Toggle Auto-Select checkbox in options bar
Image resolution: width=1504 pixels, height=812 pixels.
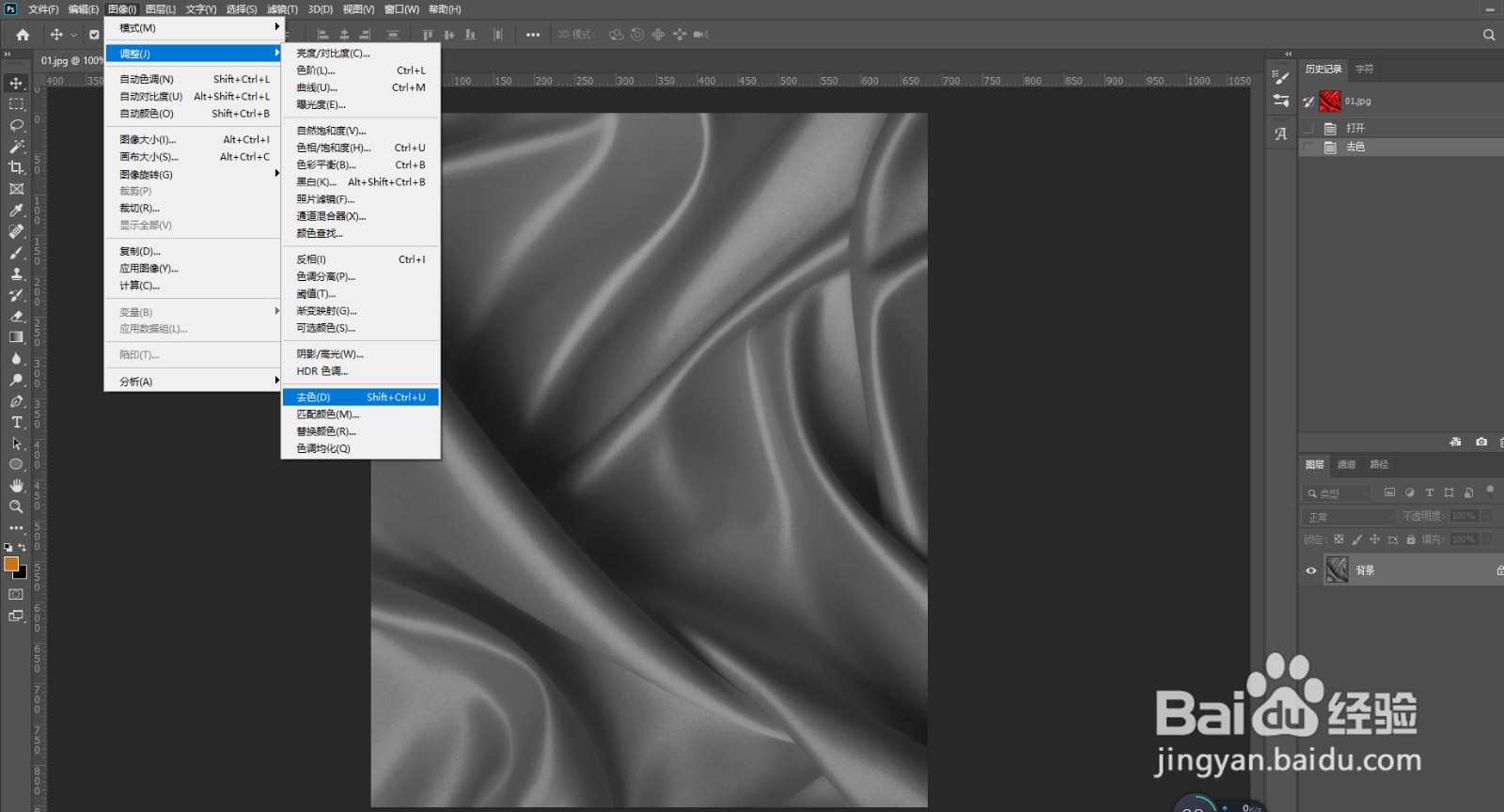point(94,35)
